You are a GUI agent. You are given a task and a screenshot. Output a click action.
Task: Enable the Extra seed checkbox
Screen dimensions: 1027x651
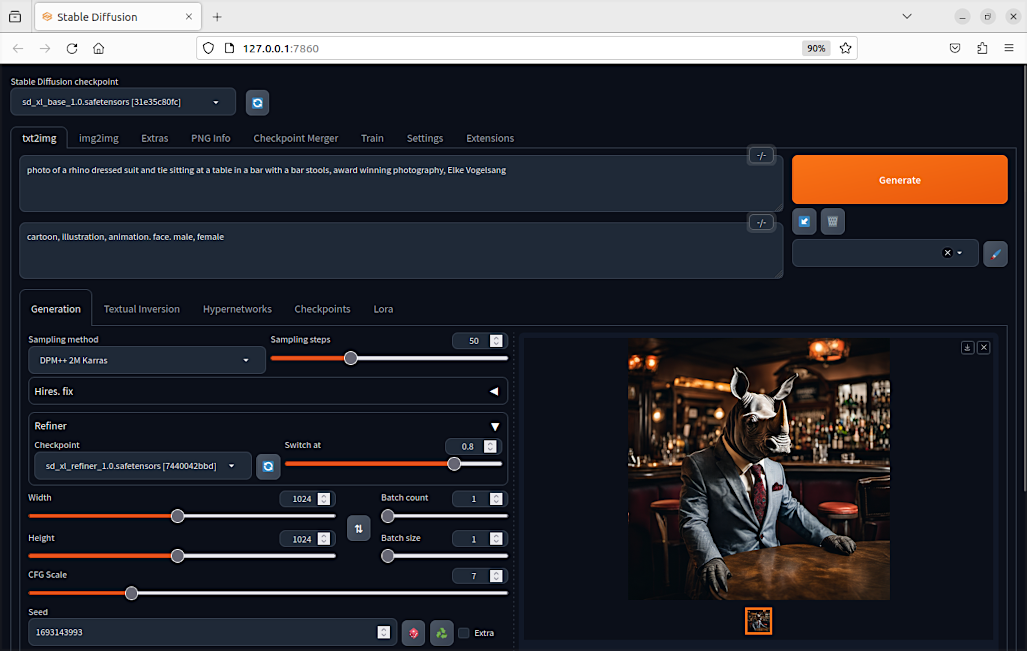point(464,633)
